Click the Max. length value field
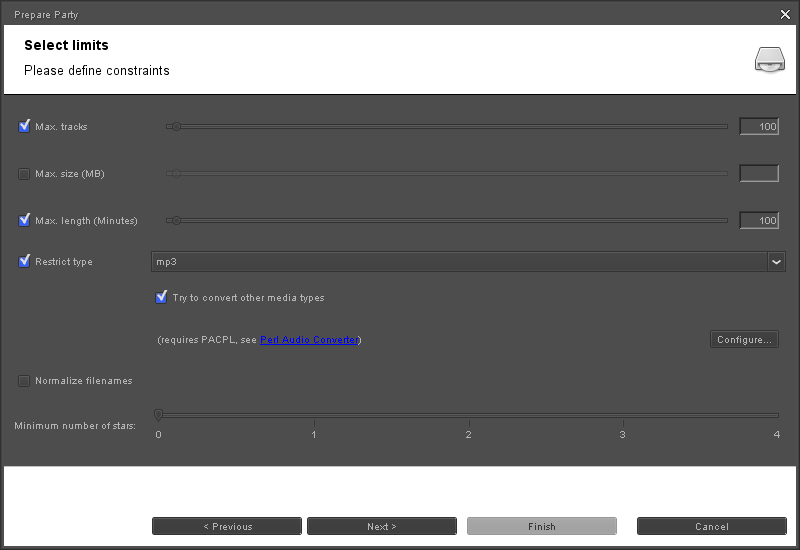This screenshot has width=800, height=550. click(759, 220)
